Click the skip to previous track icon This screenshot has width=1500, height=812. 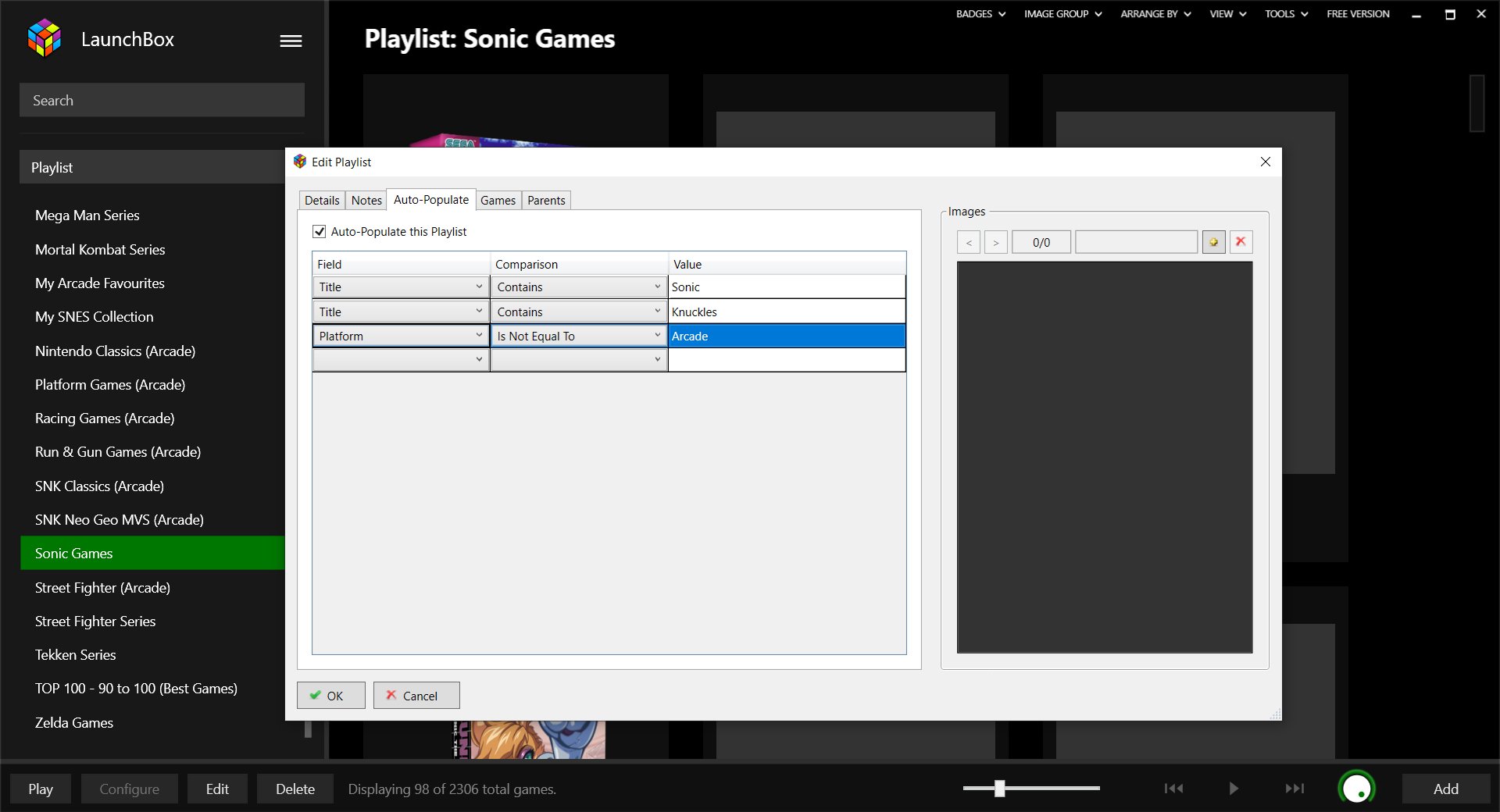pyautogui.click(x=1173, y=789)
